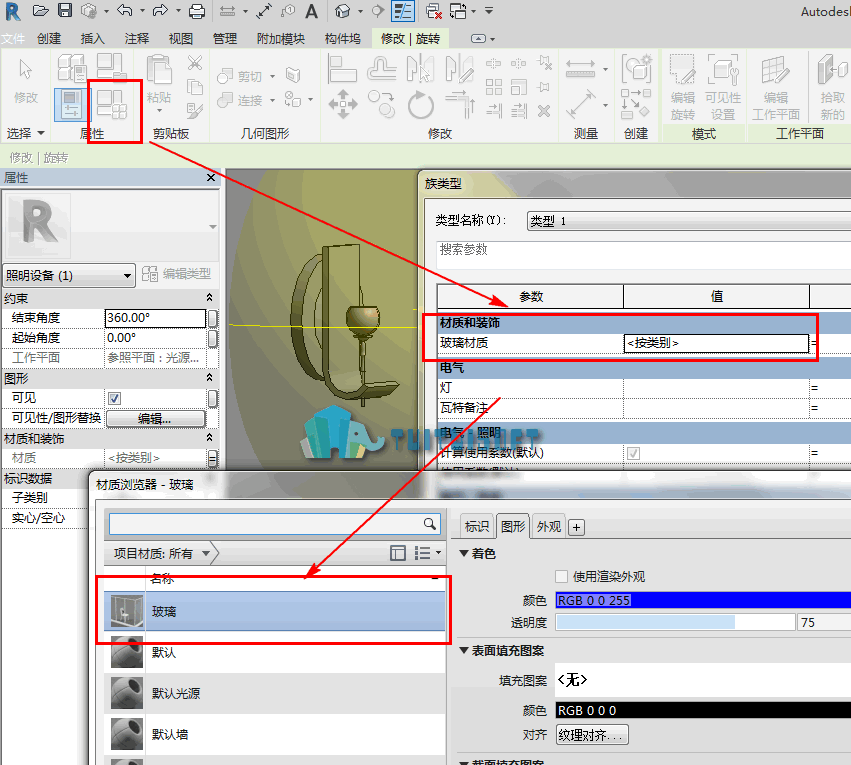Click the Cut to clipboard scissors icon

tap(195, 63)
